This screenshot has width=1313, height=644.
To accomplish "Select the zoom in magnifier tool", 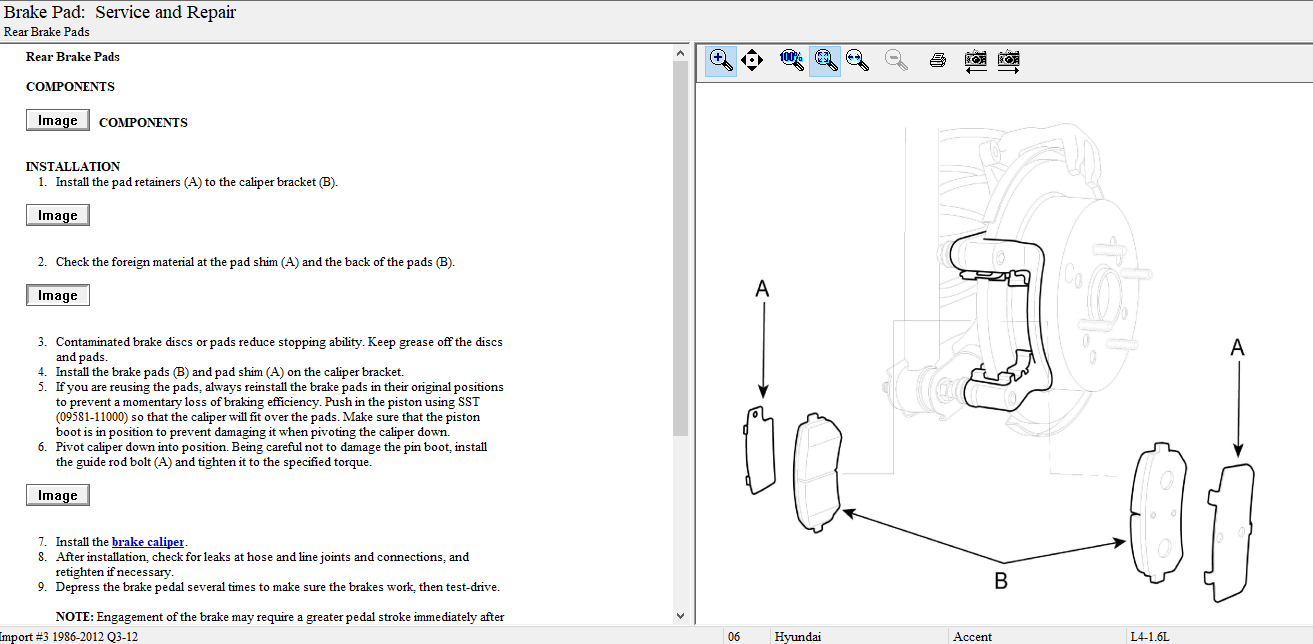I will (x=721, y=60).
